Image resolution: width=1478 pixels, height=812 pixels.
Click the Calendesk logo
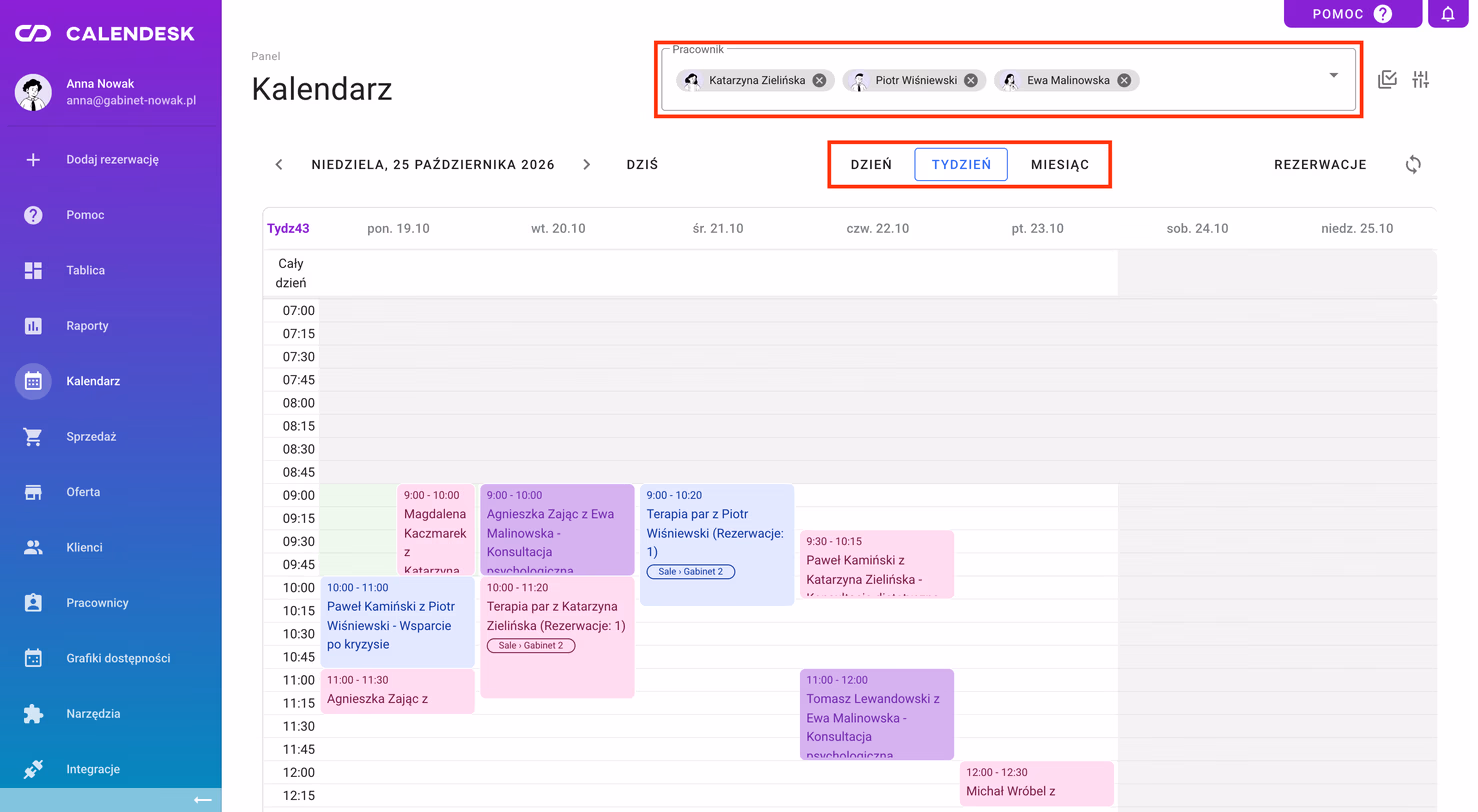tap(104, 34)
